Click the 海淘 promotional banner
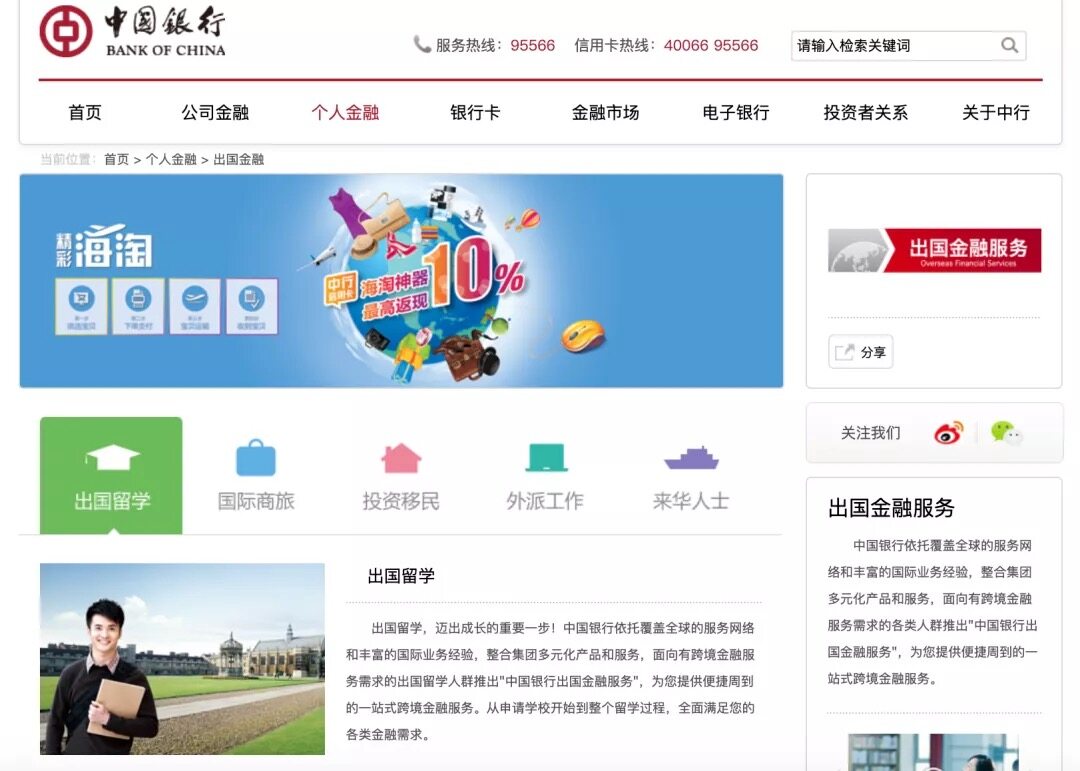Image resolution: width=1080 pixels, height=771 pixels. (x=402, y=281)
